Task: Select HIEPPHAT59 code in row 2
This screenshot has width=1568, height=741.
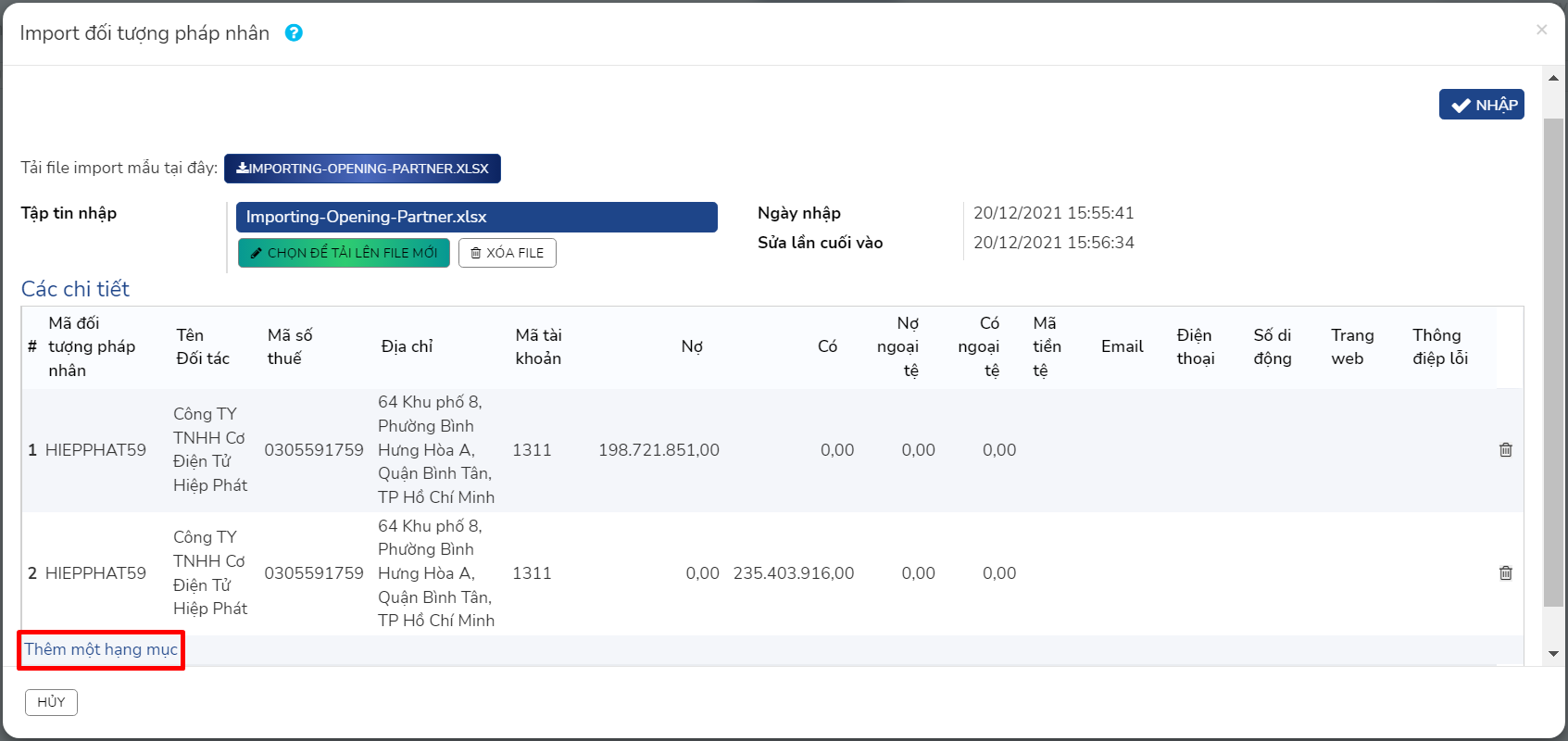Action: [95, 573]
